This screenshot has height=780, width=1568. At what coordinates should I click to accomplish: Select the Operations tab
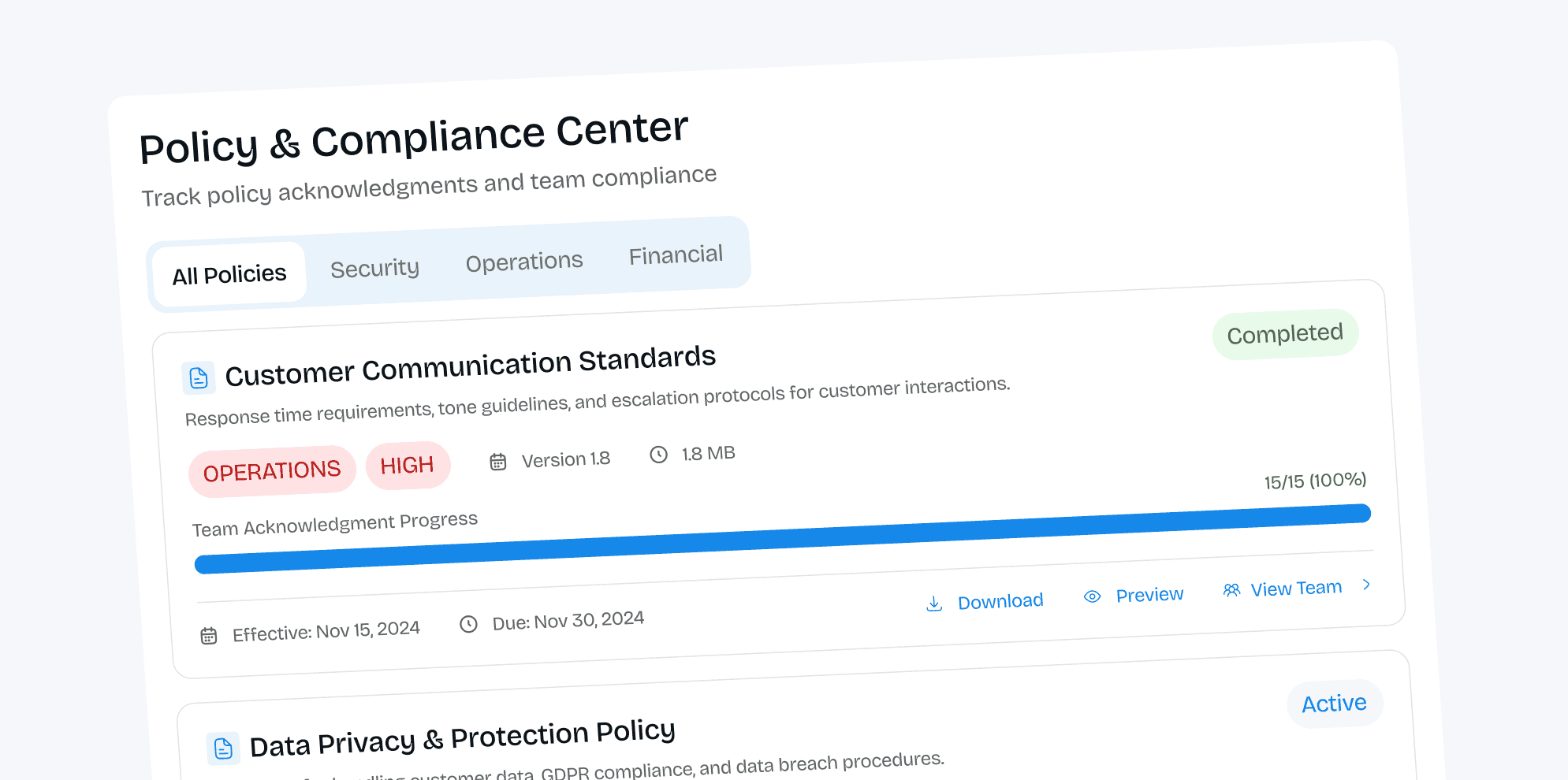pos(524,262)
